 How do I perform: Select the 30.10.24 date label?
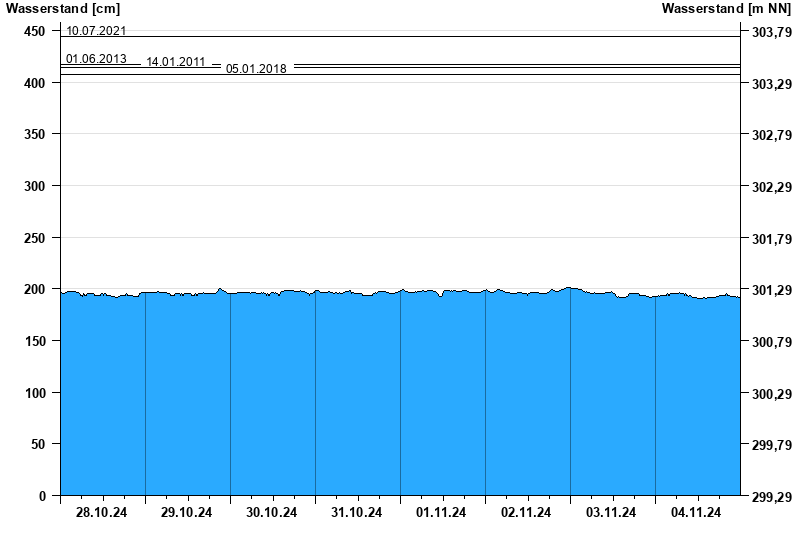pyautogui.click(x=272, y=513)
